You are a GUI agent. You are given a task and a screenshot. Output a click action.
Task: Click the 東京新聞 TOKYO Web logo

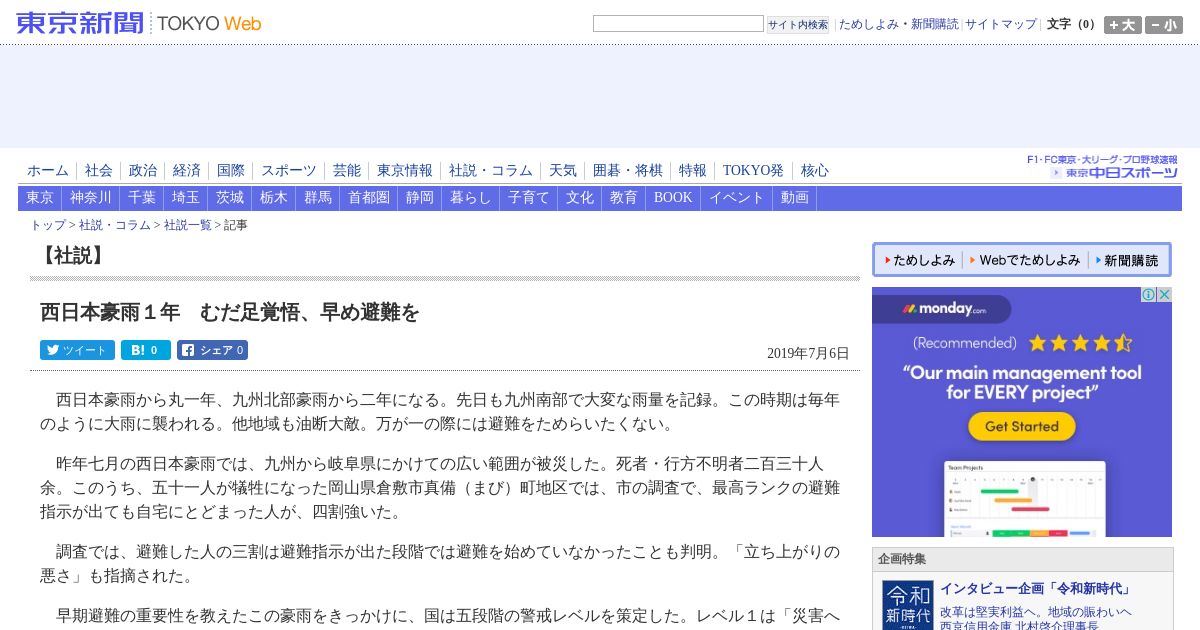click(x=139, y=23)
